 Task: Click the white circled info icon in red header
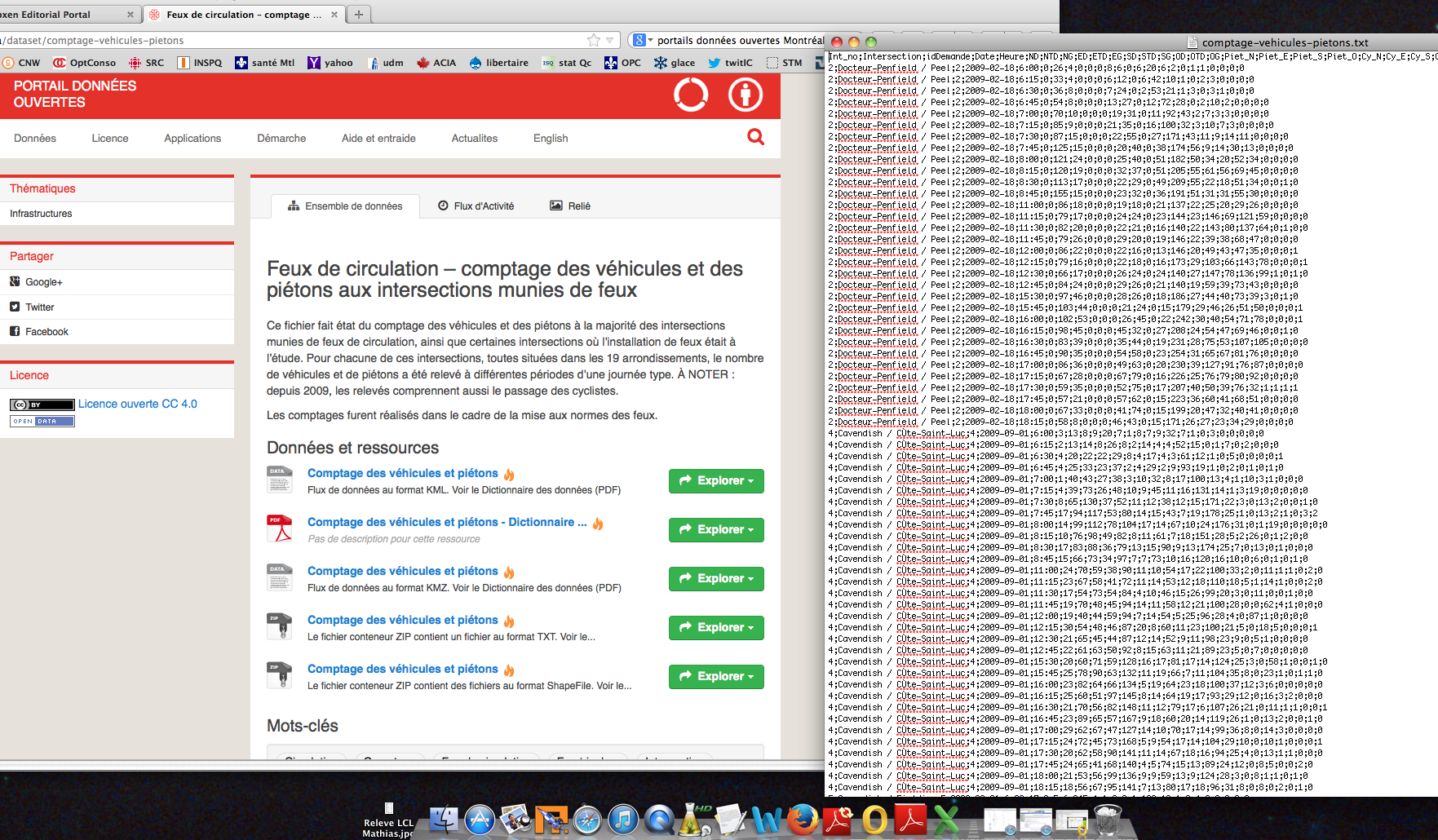(x=745, y=95)
